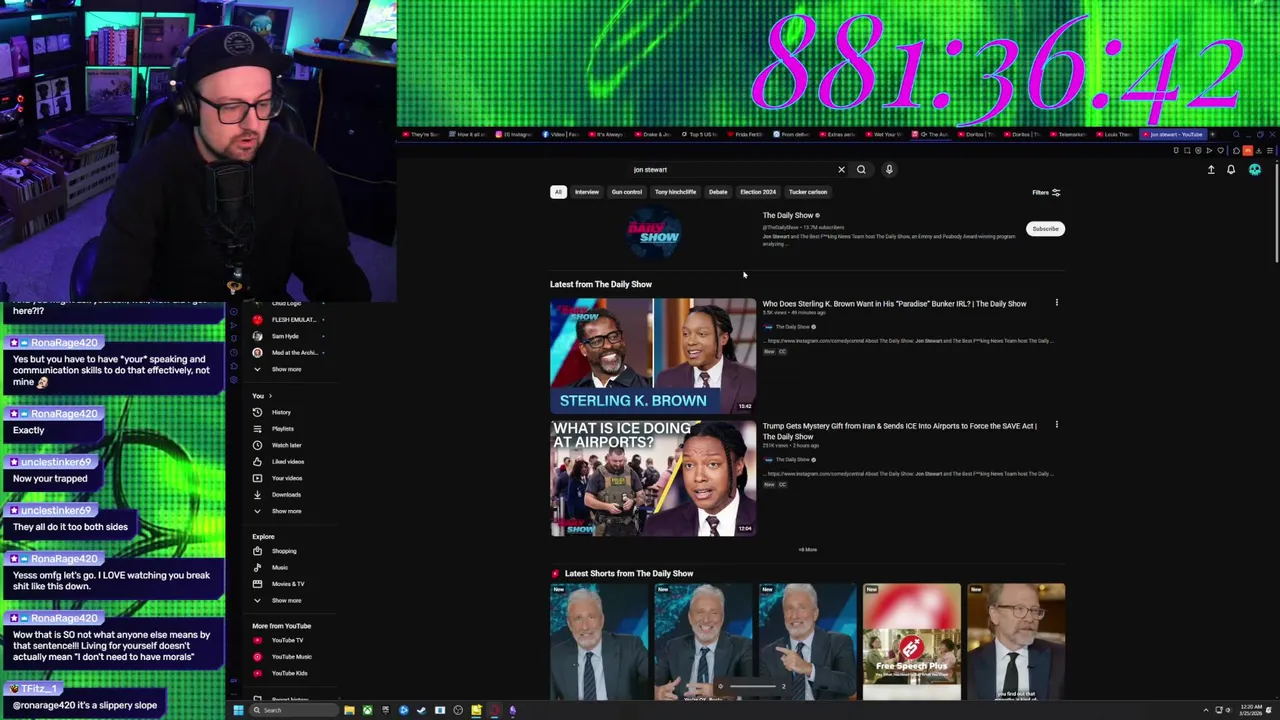This screenshot has height=720, width=1280.
Task: Select the Gun control filter chip
Action: pyautogui.click(x=627, y=192)
